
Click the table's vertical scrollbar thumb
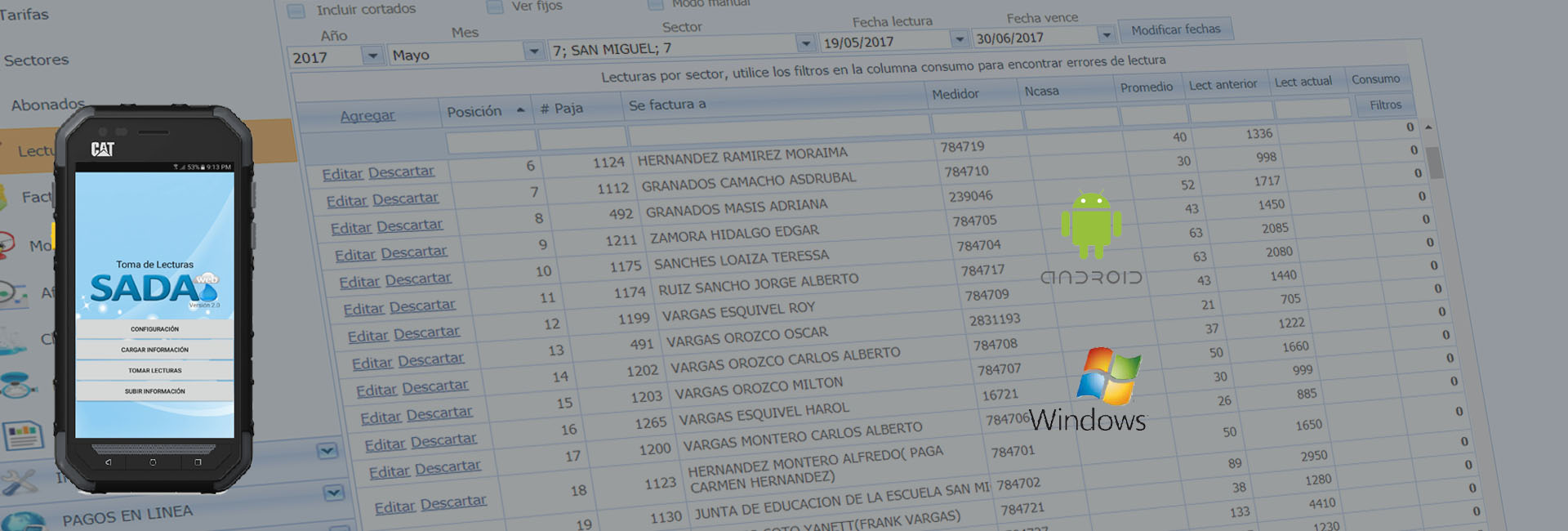point(1435,163)
